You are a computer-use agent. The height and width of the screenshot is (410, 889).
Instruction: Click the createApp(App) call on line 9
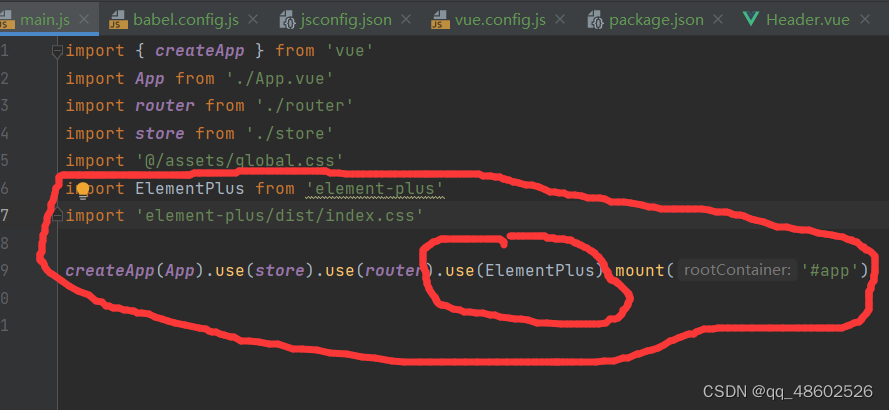tap(135, 270)
